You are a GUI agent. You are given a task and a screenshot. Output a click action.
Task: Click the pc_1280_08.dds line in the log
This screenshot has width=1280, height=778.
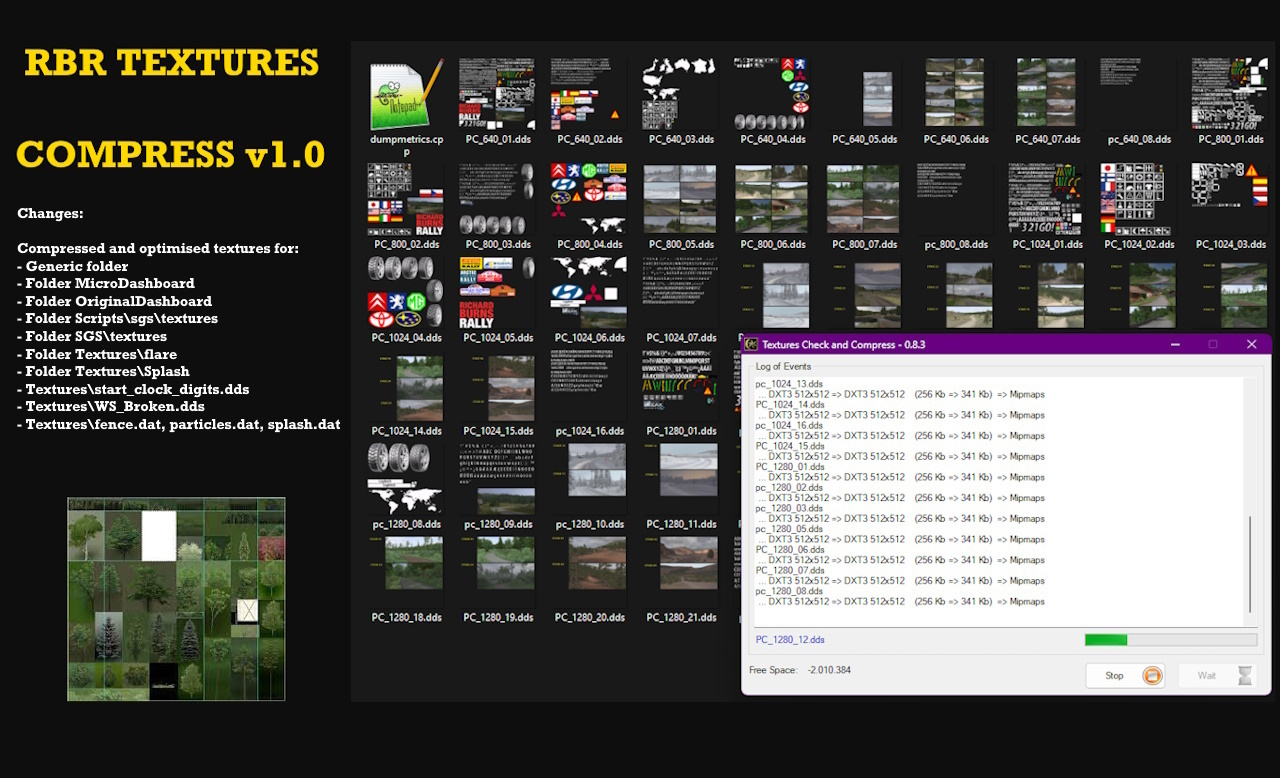pyautogui.click(x=789, y=591)
